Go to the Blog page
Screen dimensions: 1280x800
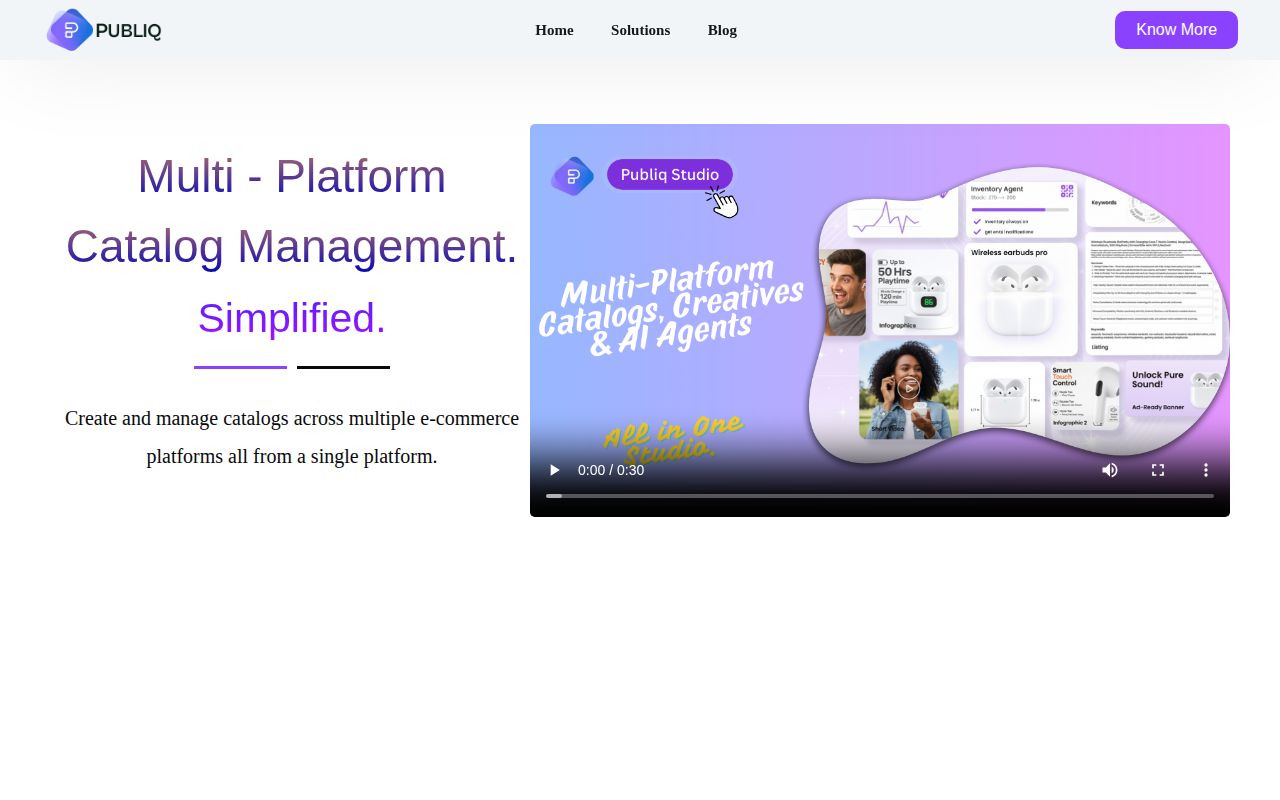(722, 30)
